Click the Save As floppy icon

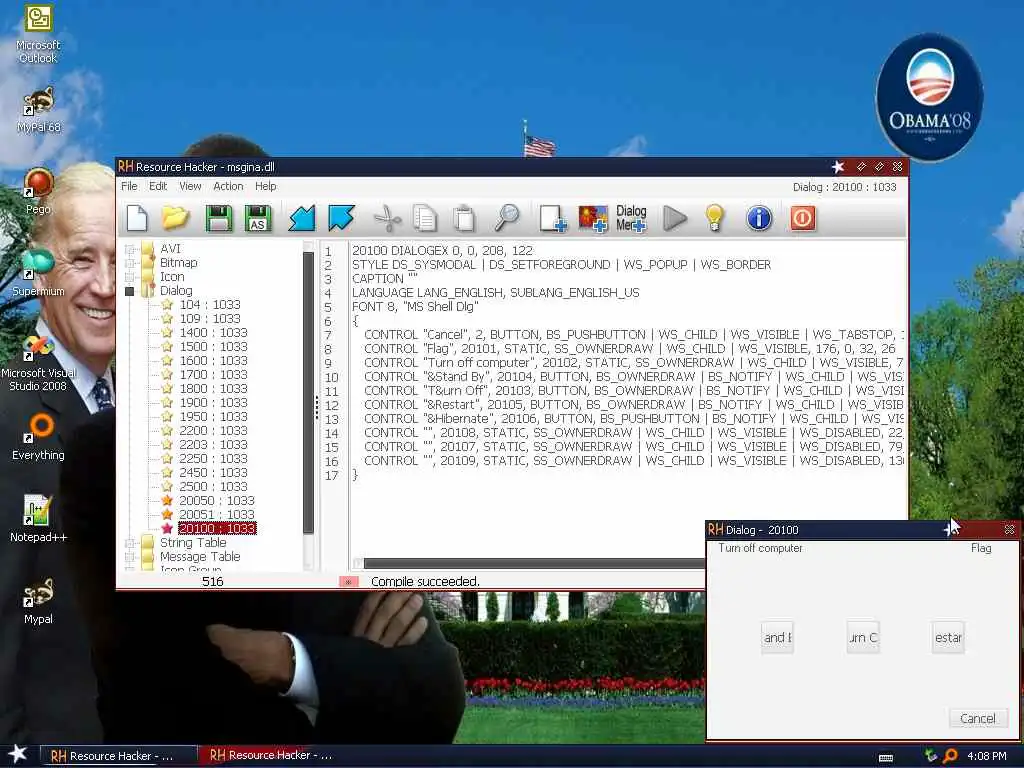(x=257, y=218)
